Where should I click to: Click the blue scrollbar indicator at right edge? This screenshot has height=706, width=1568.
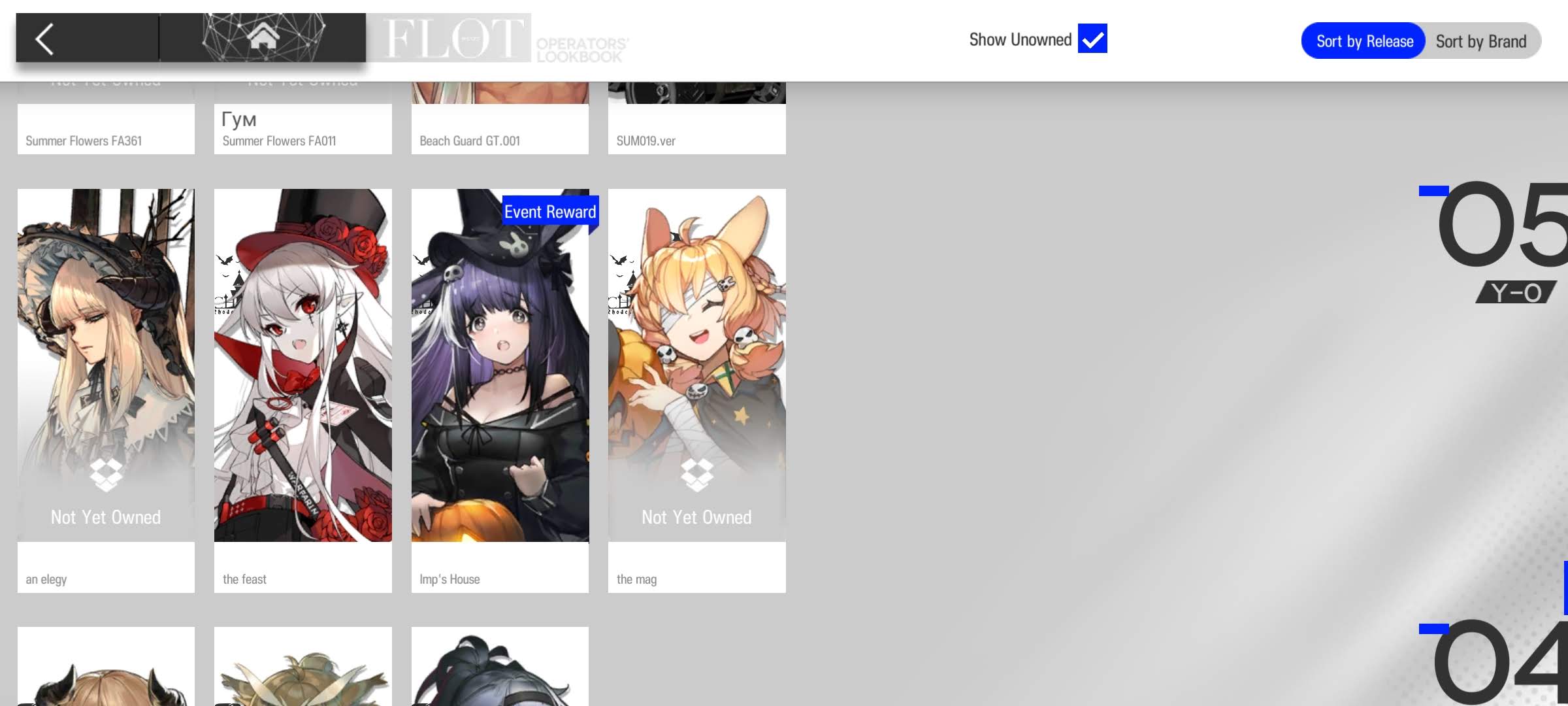[1565, 587]
